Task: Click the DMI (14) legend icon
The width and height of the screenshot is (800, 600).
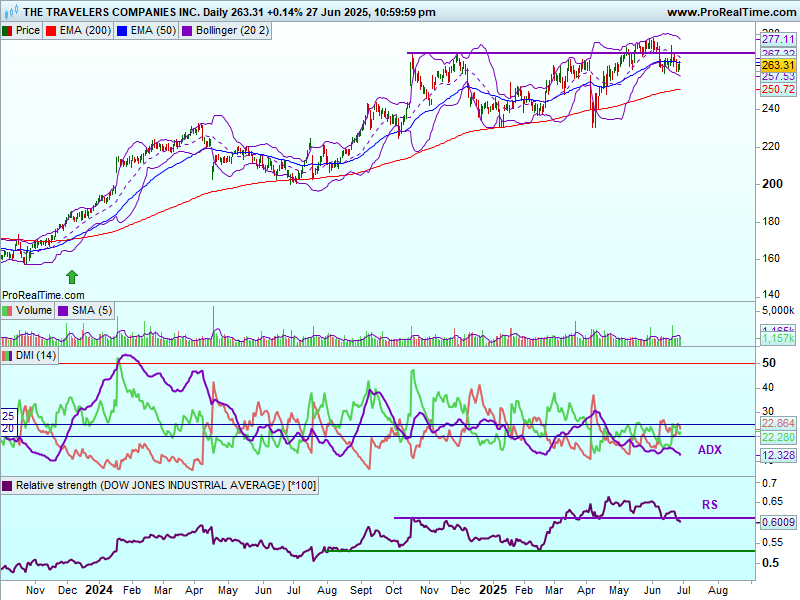Action: [x=8, y=355]
